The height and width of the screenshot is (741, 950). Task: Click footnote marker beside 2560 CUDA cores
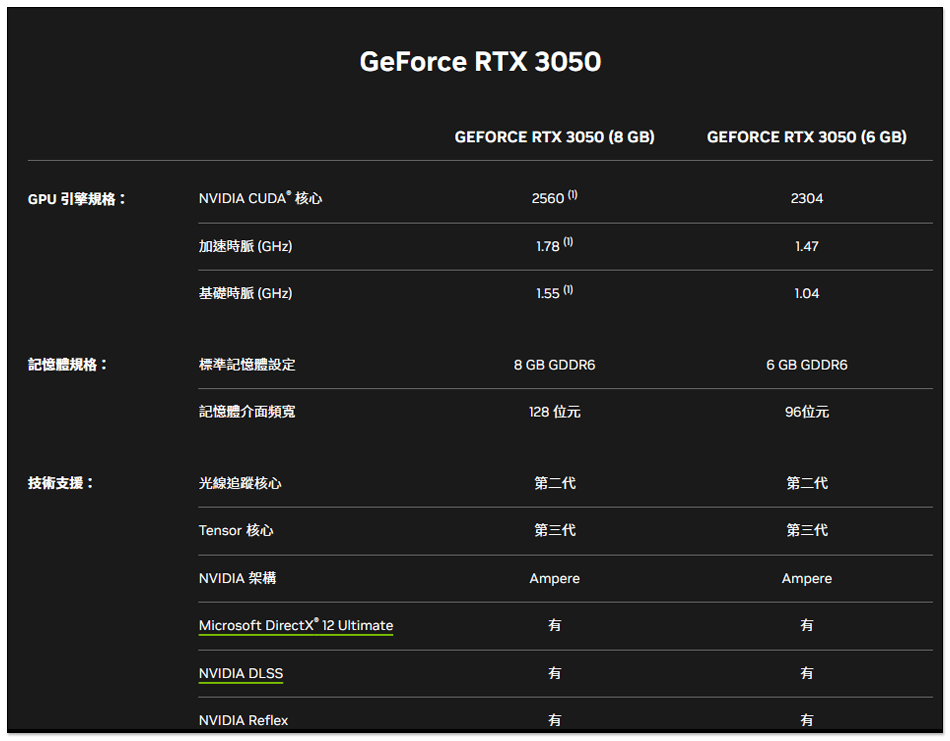573,195
